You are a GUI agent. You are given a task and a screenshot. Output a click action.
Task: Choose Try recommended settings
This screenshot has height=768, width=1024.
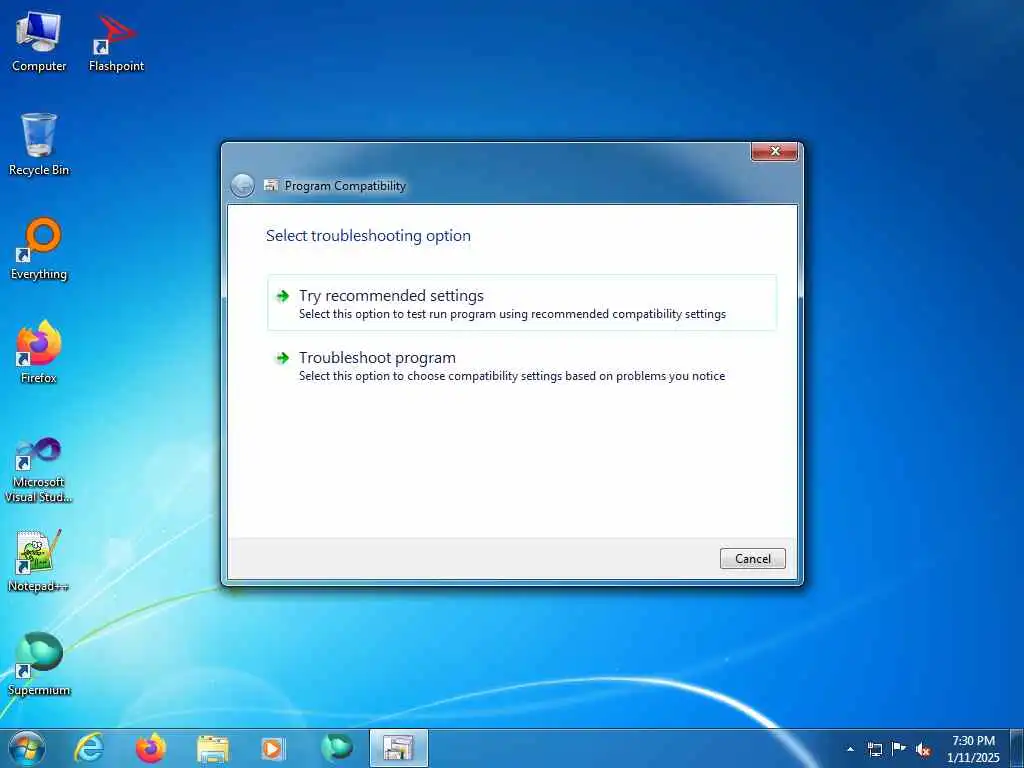522,303
